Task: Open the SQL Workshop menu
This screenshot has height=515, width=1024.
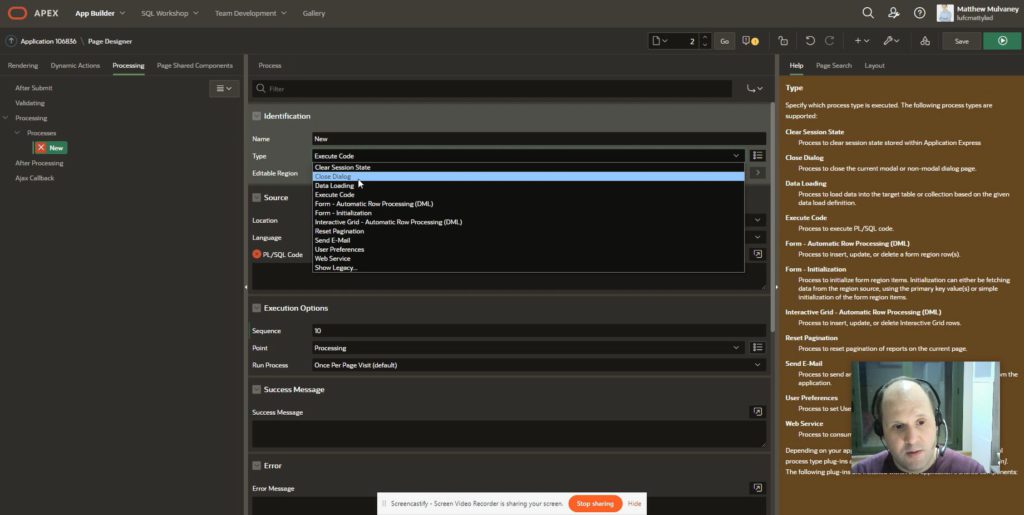Action: (x=170, y=13)
